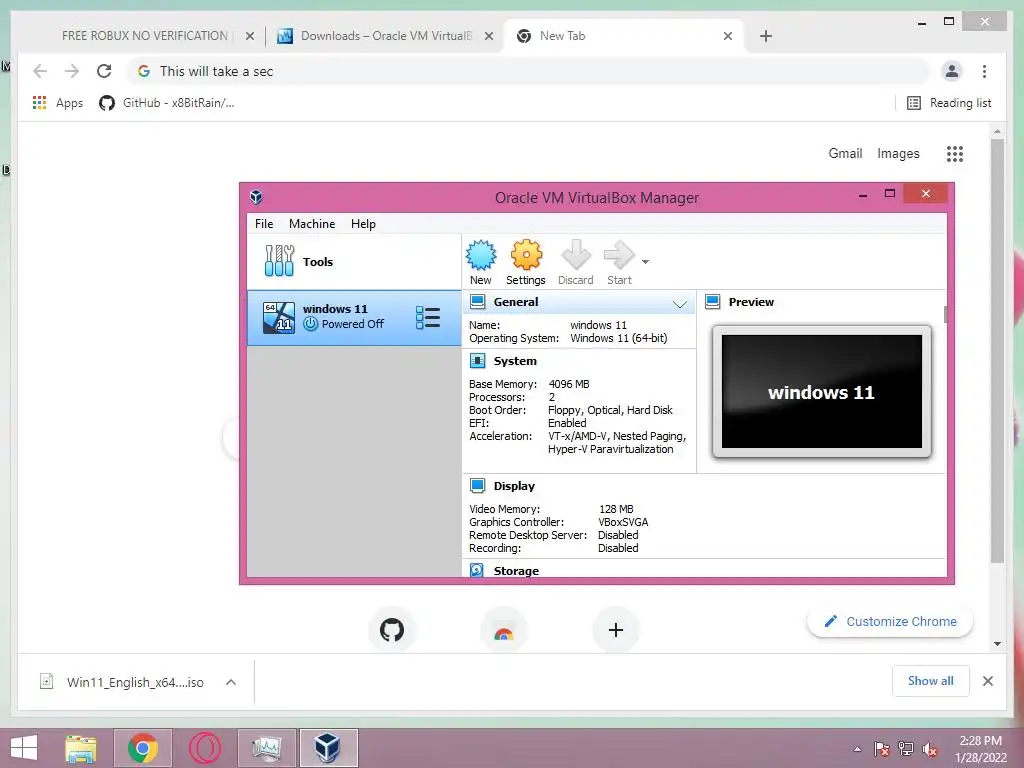Click the General section header icon
Viewport: 1024px width, 768px height.
477,302
